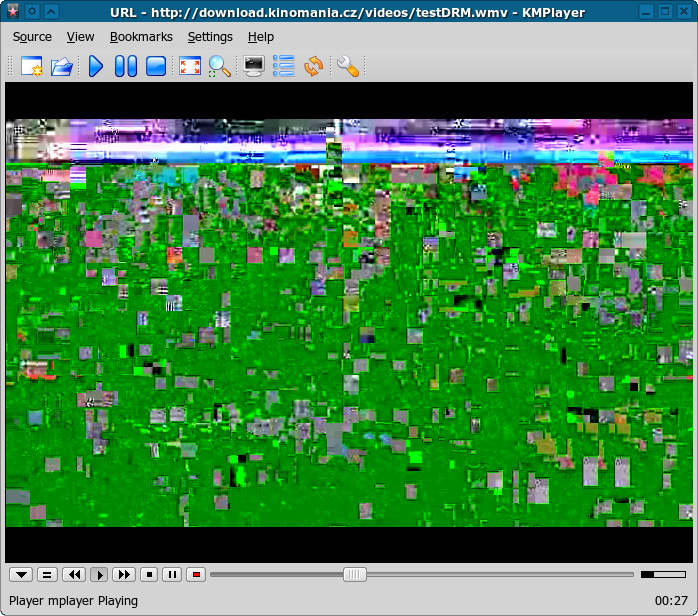This screenshot has width=698, height=616.
Task: Open the Bookmarks menu
Action: [x=141, y=37]
